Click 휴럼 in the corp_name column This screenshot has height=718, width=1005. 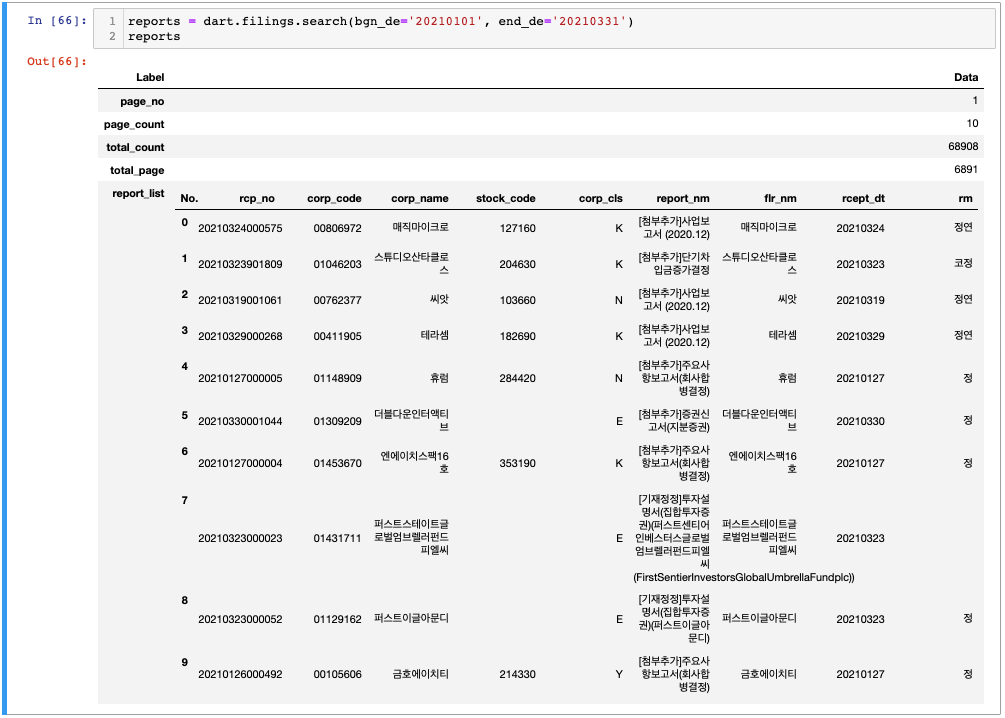tap(438, 378)
